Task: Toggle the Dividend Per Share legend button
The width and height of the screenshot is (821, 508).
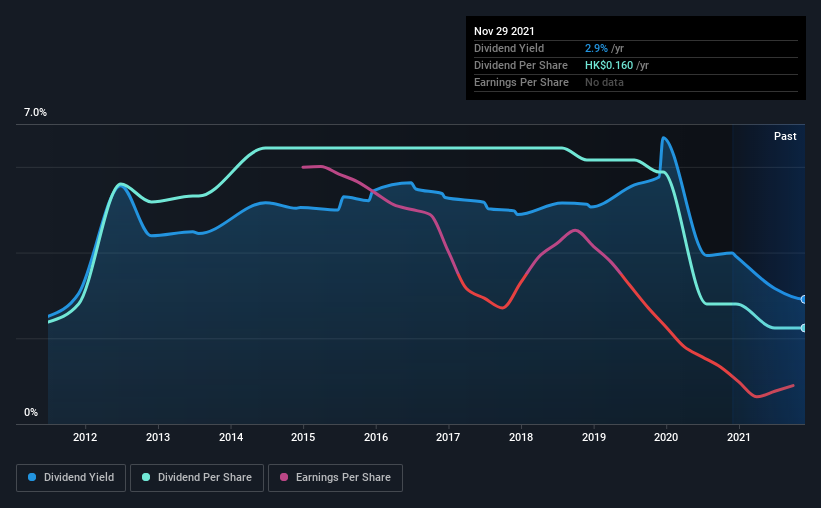Action: click(x=200, y=478)
